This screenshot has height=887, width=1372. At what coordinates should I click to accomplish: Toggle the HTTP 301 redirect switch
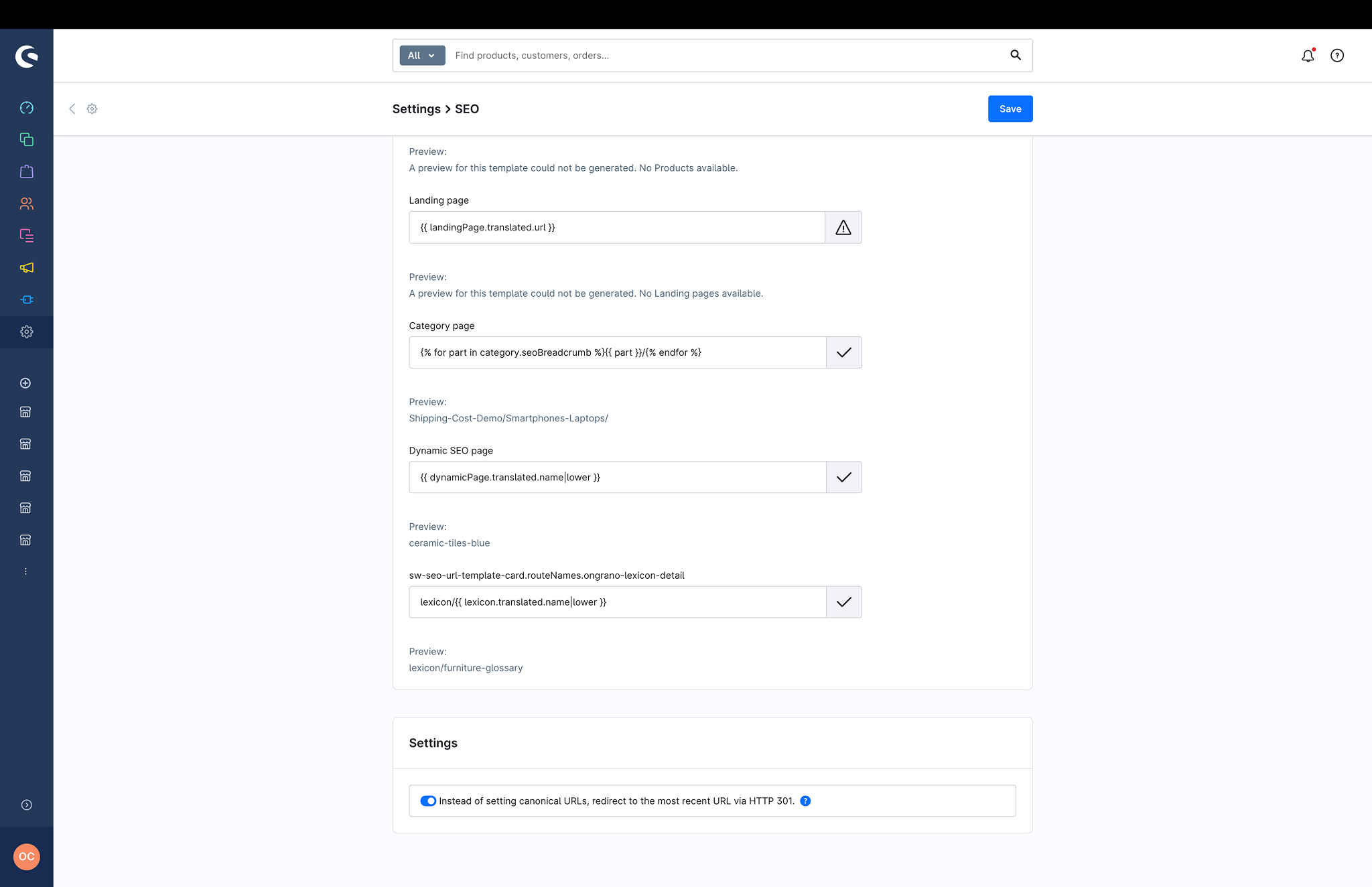[x=428, y=801]
